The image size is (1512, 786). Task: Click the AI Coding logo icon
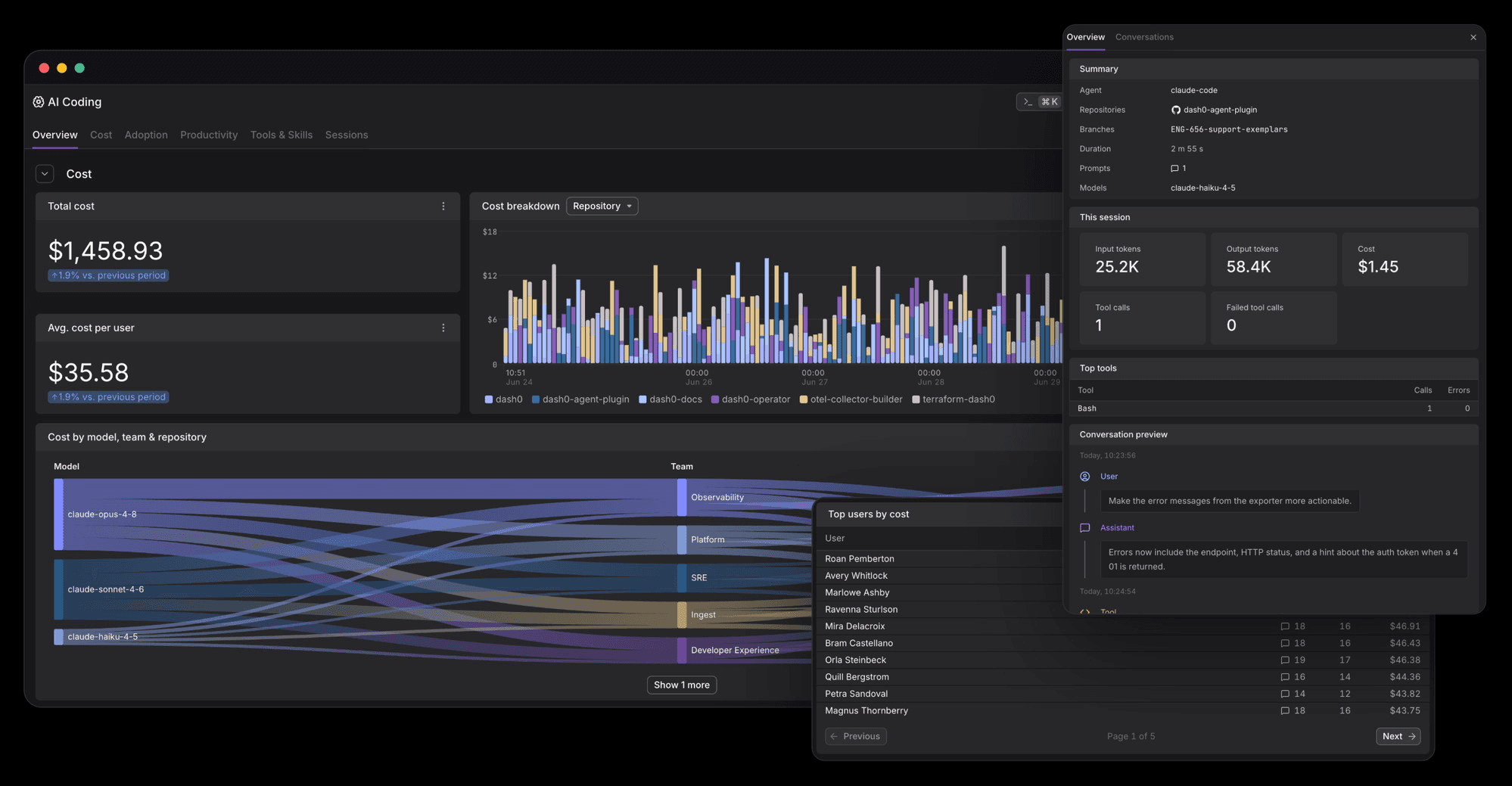(x=39, y=102)
